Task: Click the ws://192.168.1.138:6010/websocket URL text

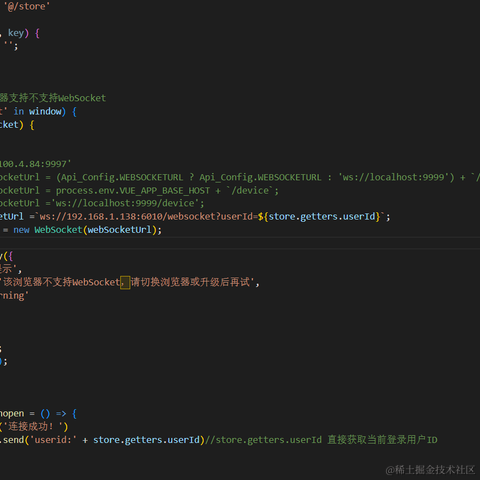Action: tap(128, 216)
